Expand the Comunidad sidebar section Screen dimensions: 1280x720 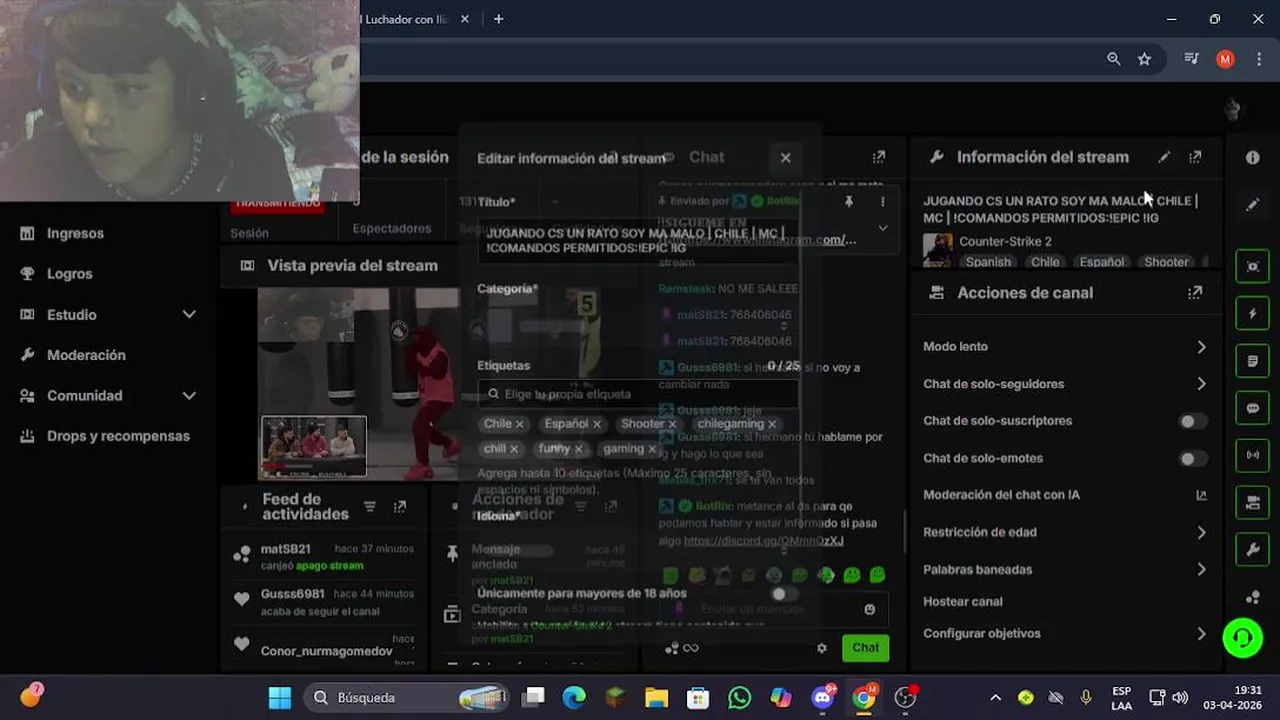(189, 395)
